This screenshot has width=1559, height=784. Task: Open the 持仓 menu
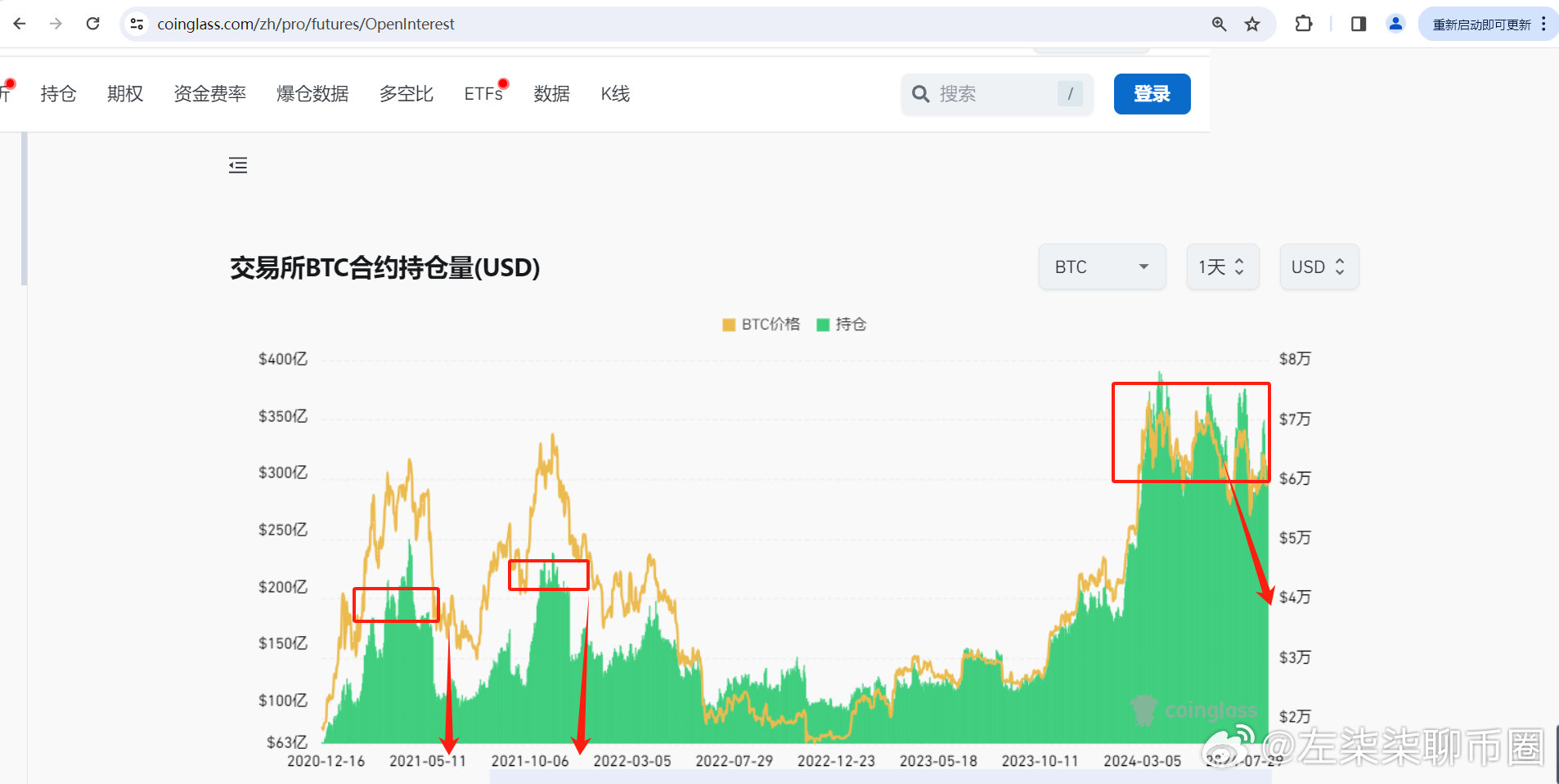(x=58, y=94)
